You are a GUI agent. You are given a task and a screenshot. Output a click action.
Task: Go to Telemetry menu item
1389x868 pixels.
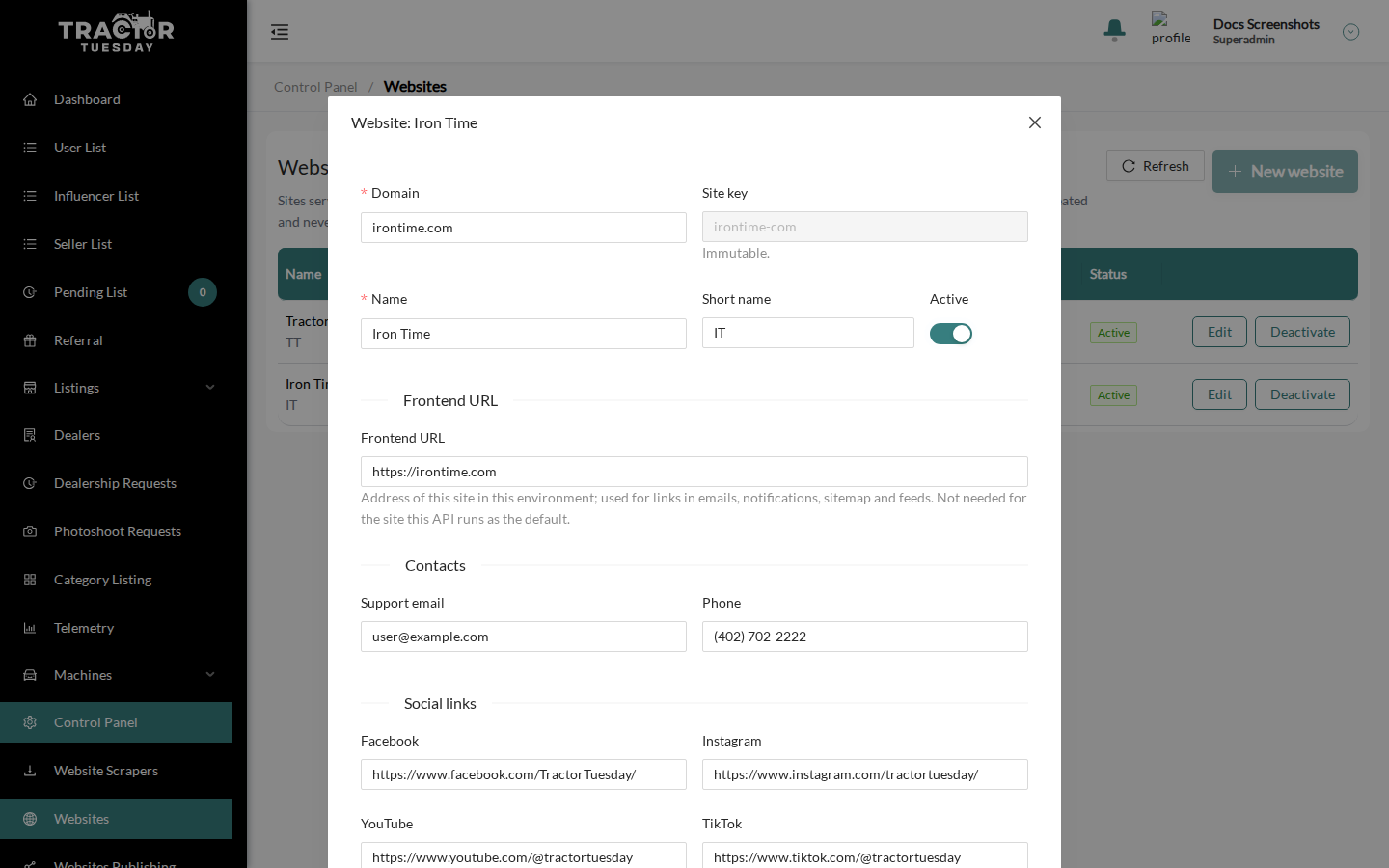coord(116,628)
